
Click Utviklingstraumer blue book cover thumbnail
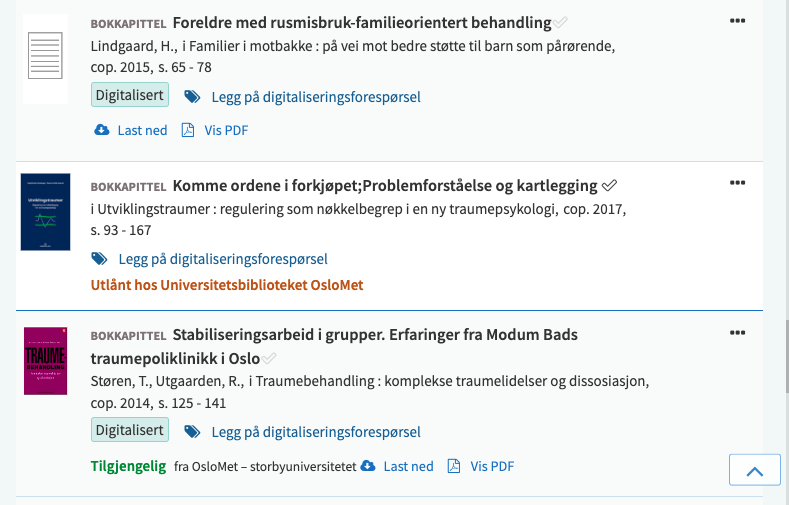[45, 212]
